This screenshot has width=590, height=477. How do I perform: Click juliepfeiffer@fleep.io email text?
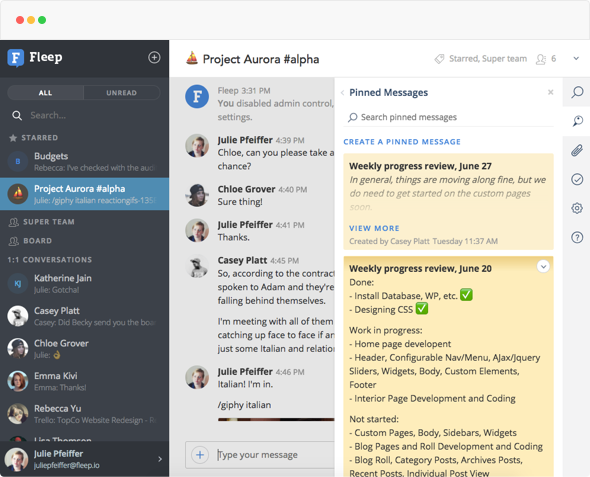click(67, 465)
